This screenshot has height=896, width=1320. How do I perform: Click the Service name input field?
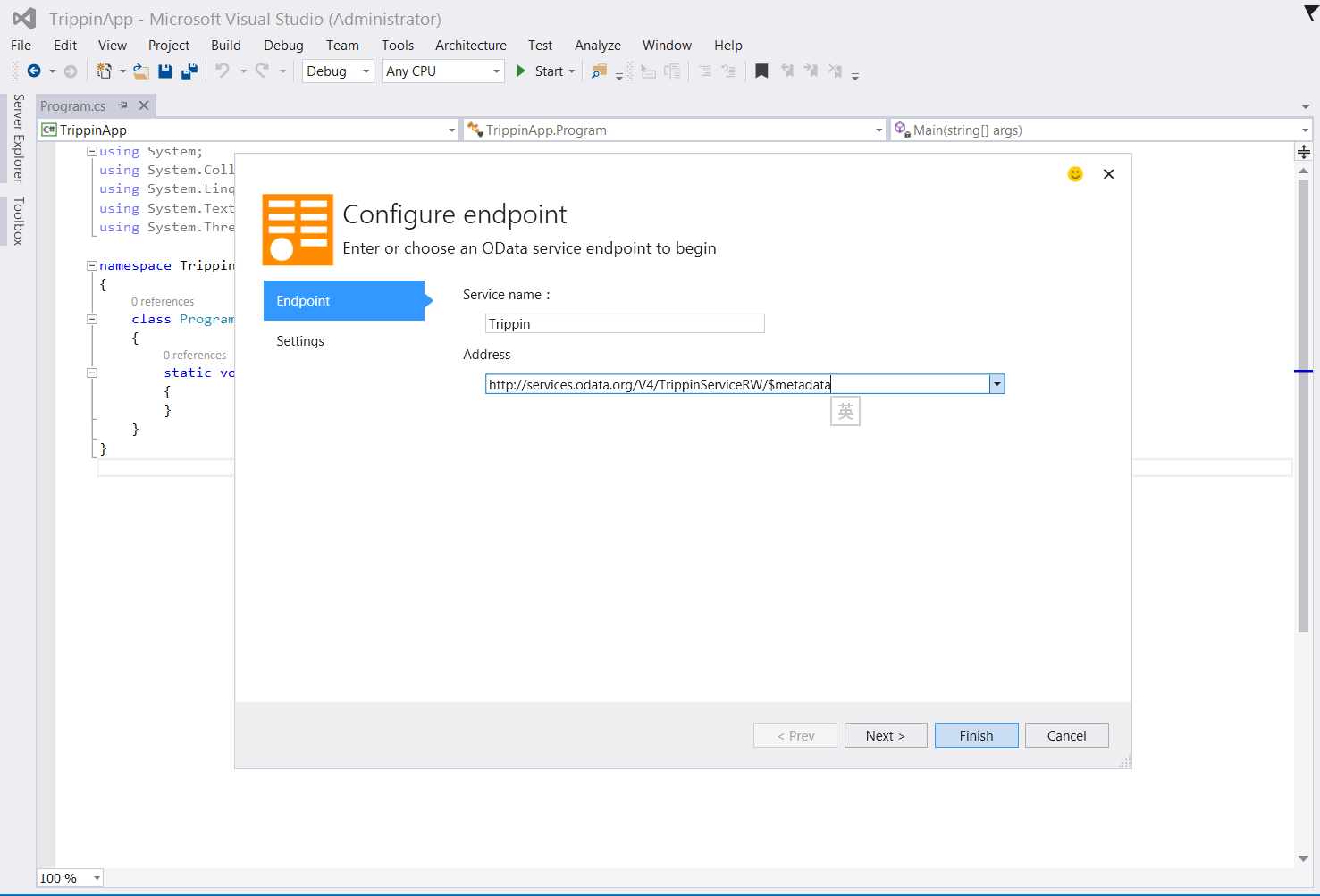(625, 323)
